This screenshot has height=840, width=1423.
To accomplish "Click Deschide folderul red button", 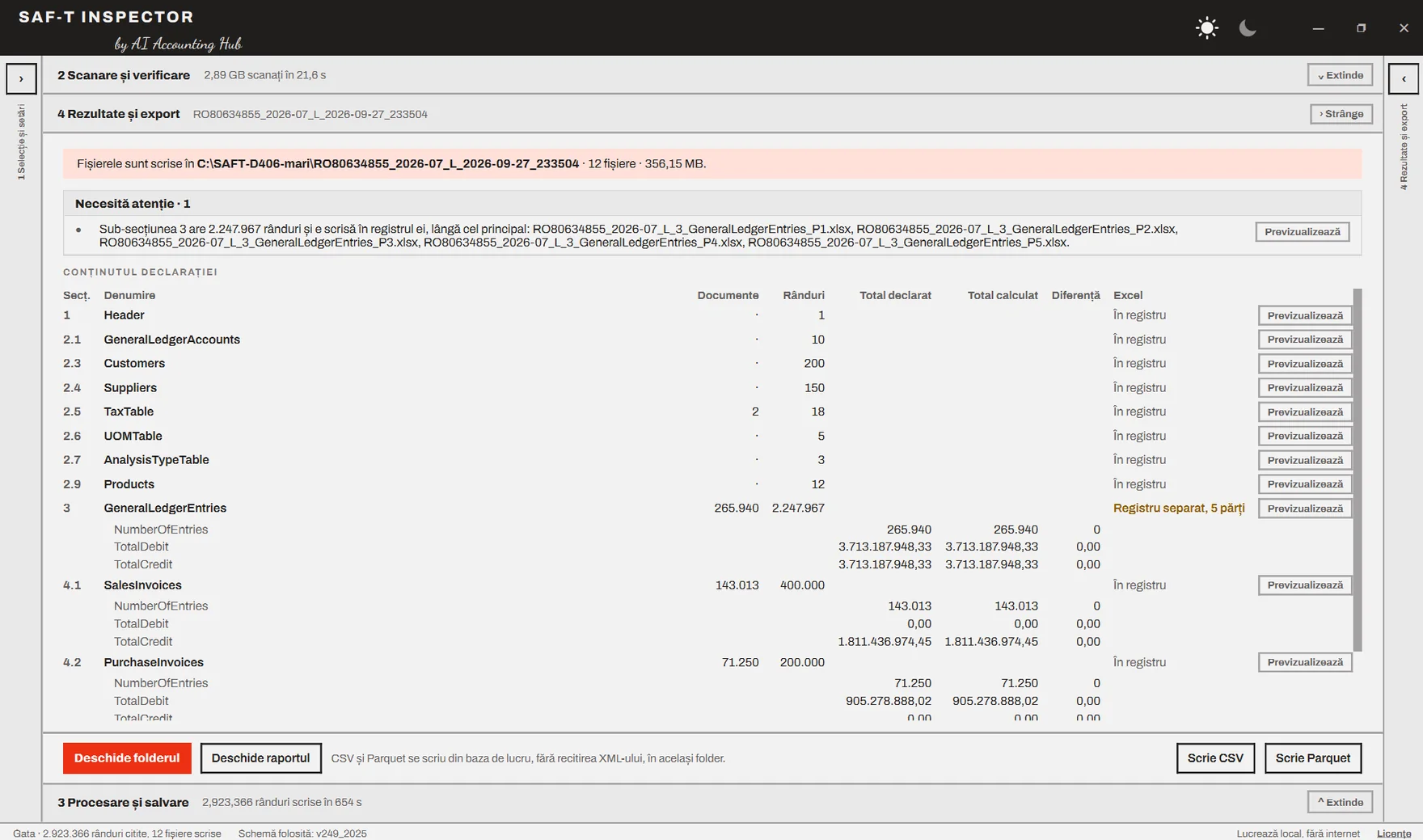I will [127, 758].
